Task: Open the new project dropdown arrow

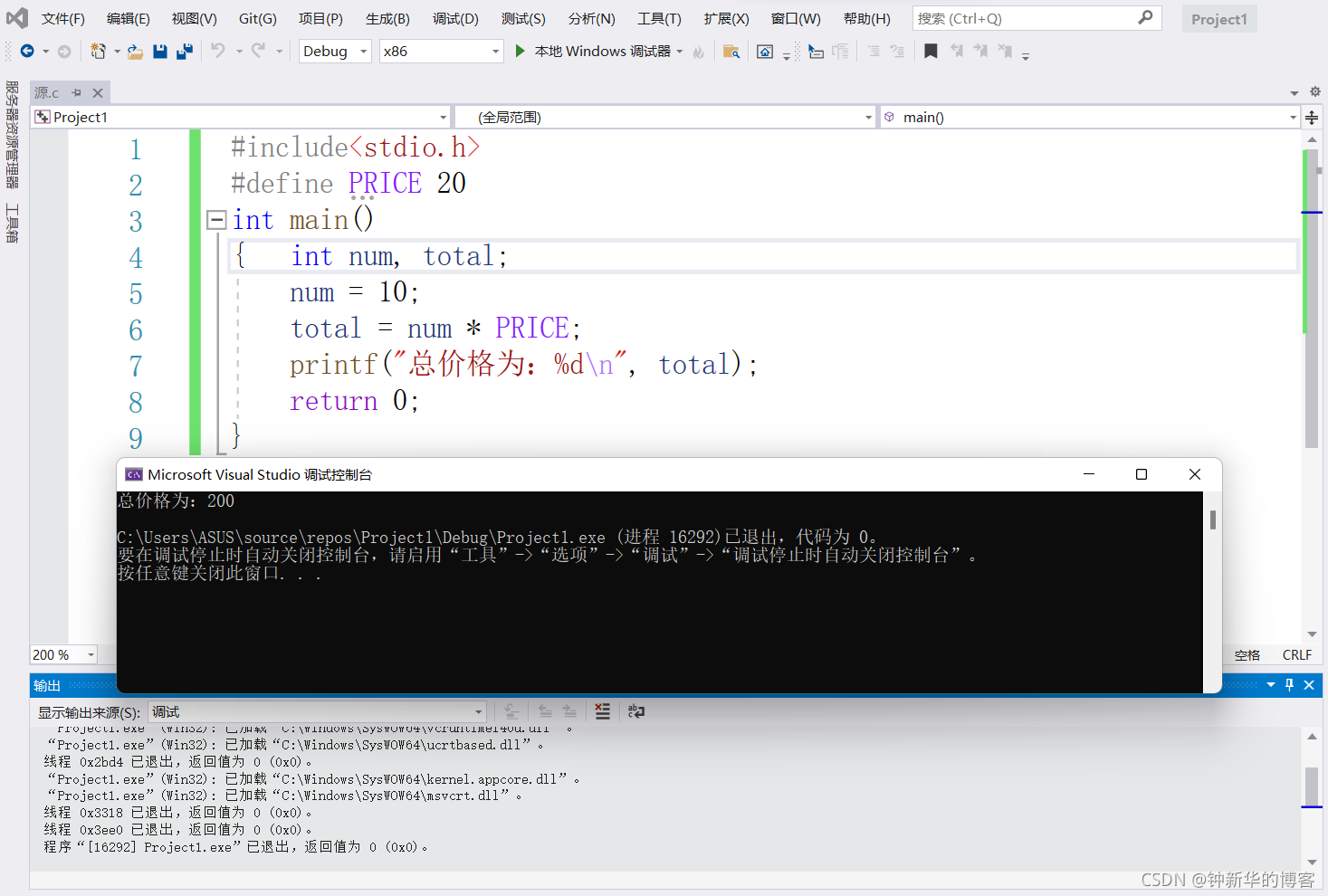Action: pyautogui.click(x=117, y=52)
